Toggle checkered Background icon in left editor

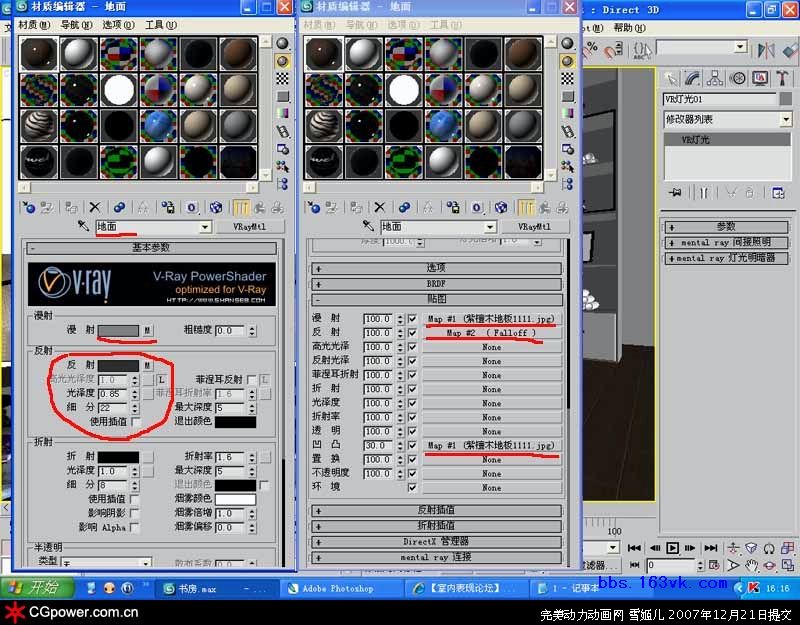(x=283, y=79)
